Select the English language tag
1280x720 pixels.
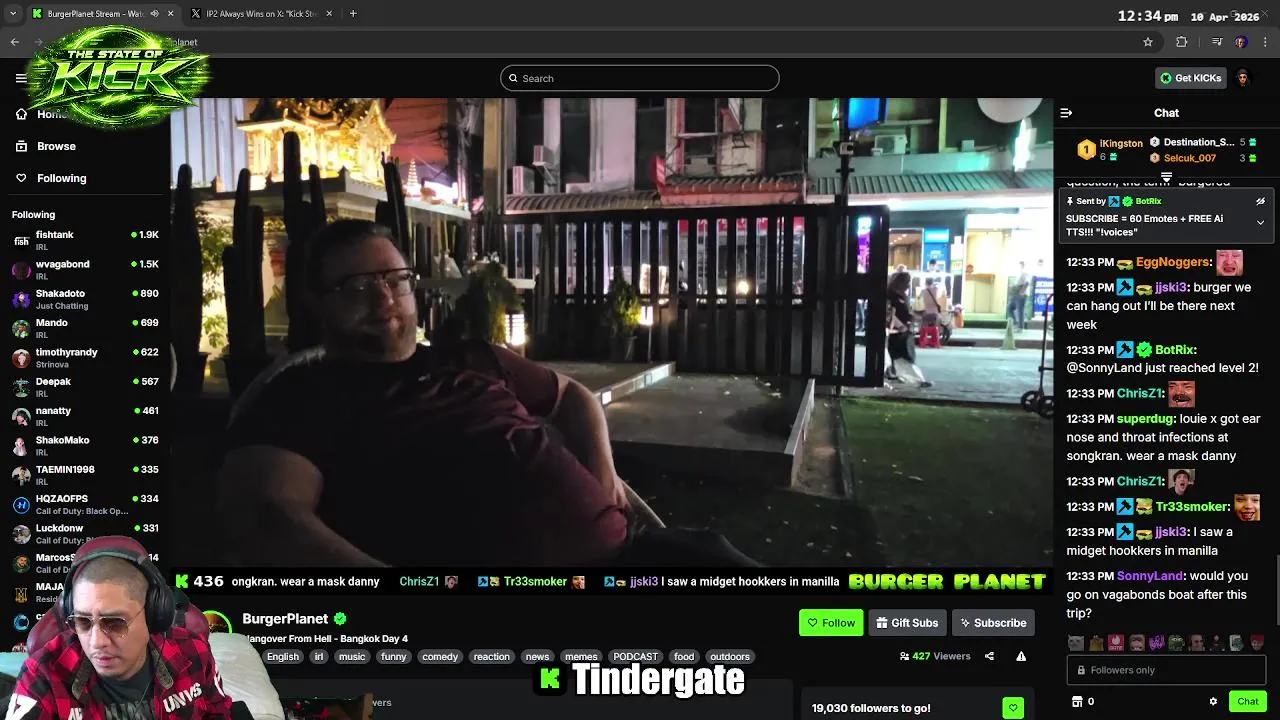283,657
